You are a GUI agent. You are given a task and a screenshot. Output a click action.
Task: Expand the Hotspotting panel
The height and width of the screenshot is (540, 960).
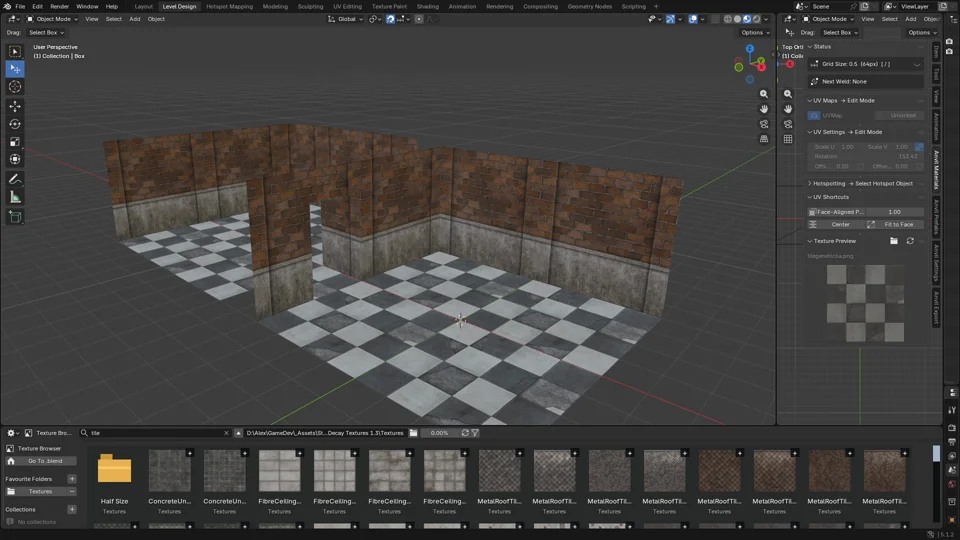809,184
